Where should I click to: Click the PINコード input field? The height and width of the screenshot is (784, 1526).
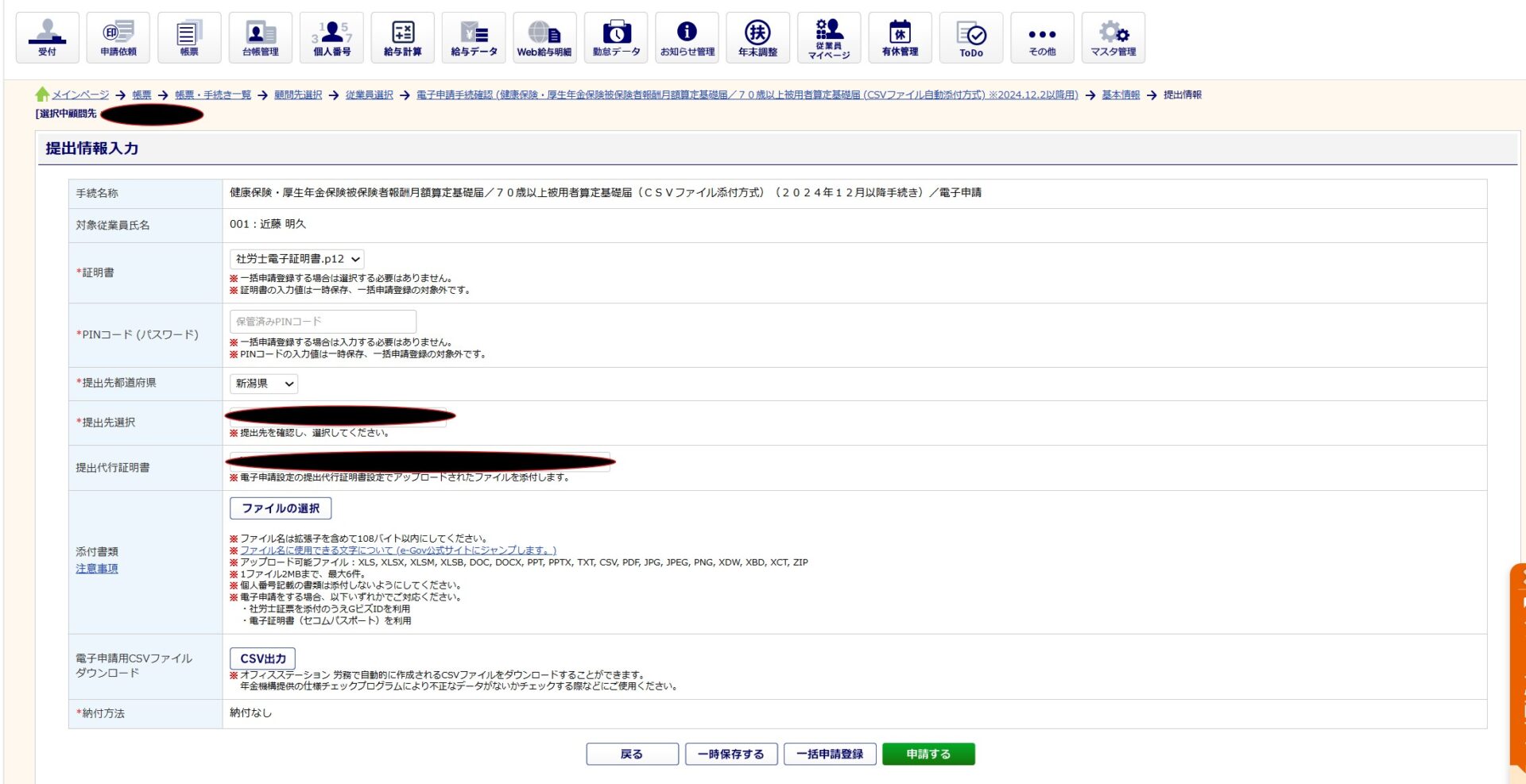tap(323, 322)
